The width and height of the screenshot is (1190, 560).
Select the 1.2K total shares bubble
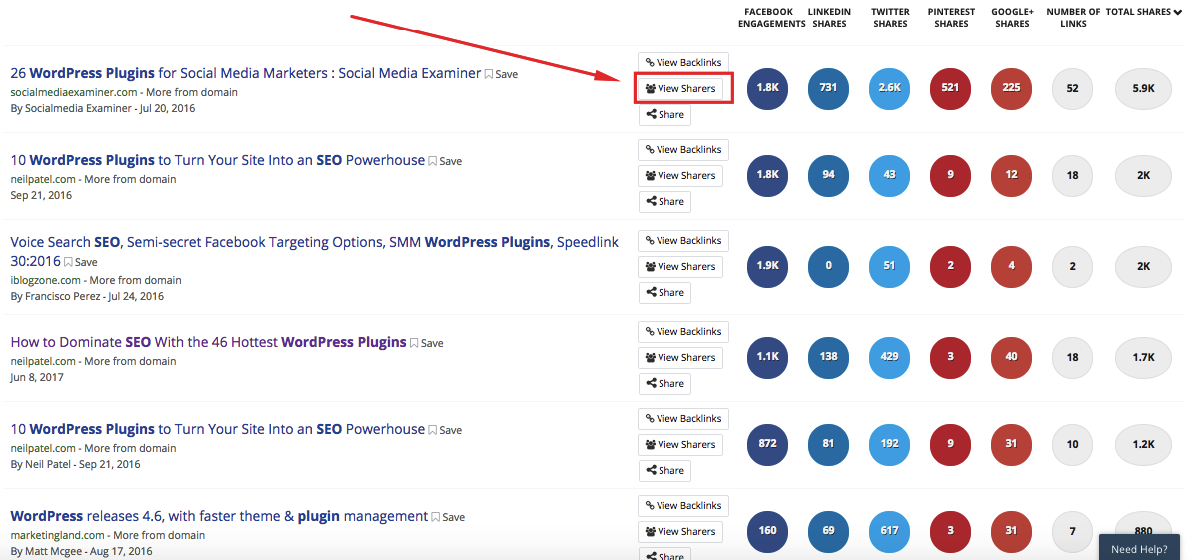point(1144,444)
